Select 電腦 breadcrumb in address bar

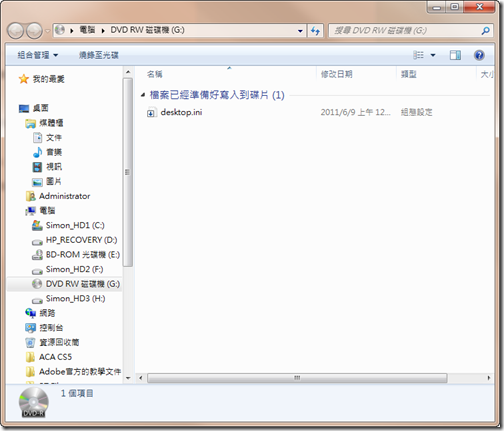[87, 30]
